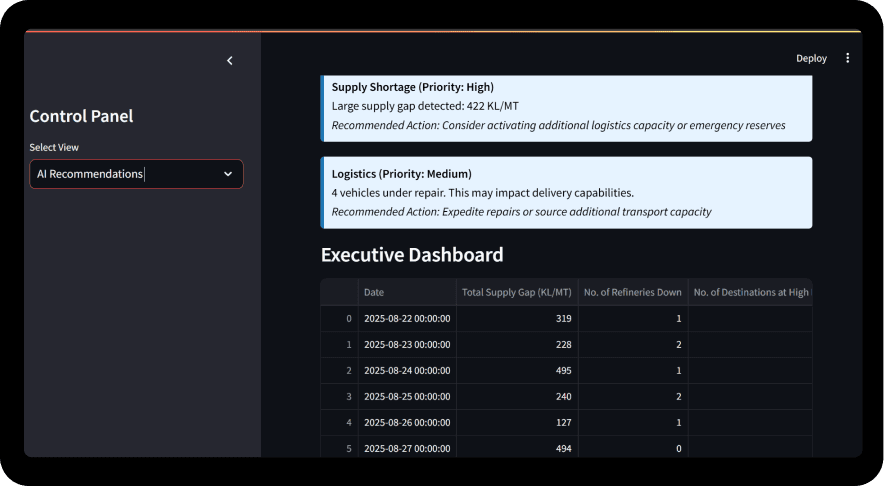Screen dimensions: 884x486
Task: Select the Supply Shortage alert box
Action: pyautogui.click(x=566, y=106)
